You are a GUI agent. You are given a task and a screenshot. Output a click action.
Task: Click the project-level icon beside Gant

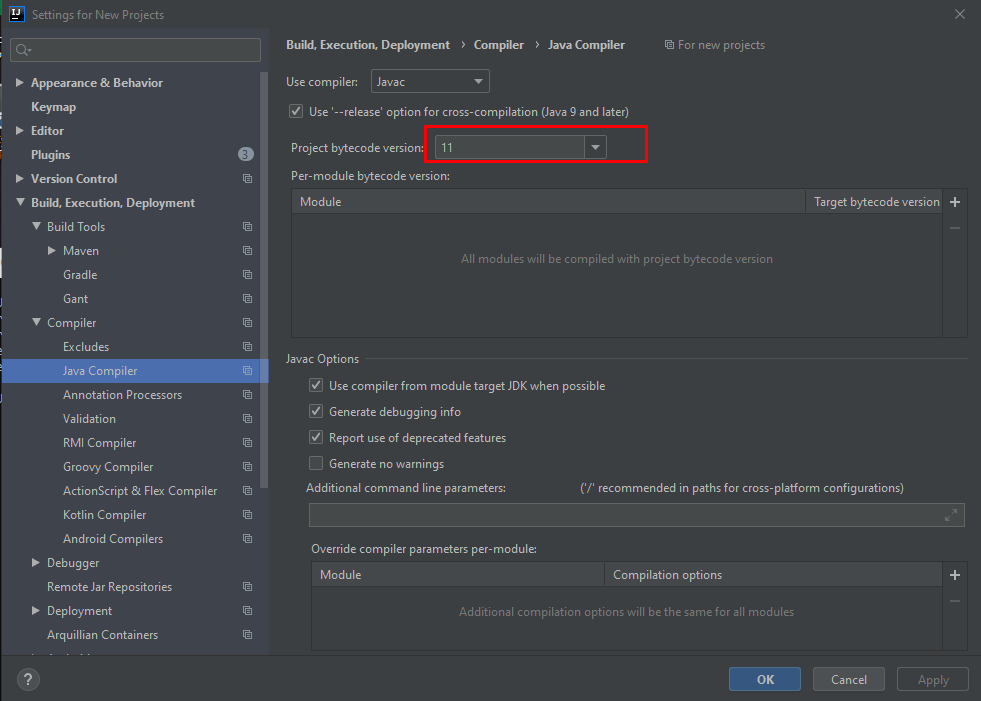click(x=247, y=299)
